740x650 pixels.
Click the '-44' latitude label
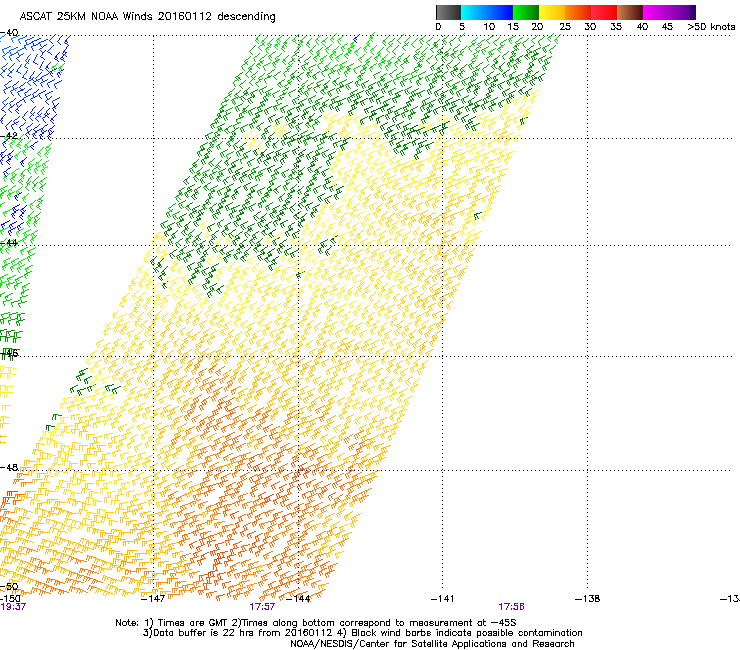click(x=9, y=243)
